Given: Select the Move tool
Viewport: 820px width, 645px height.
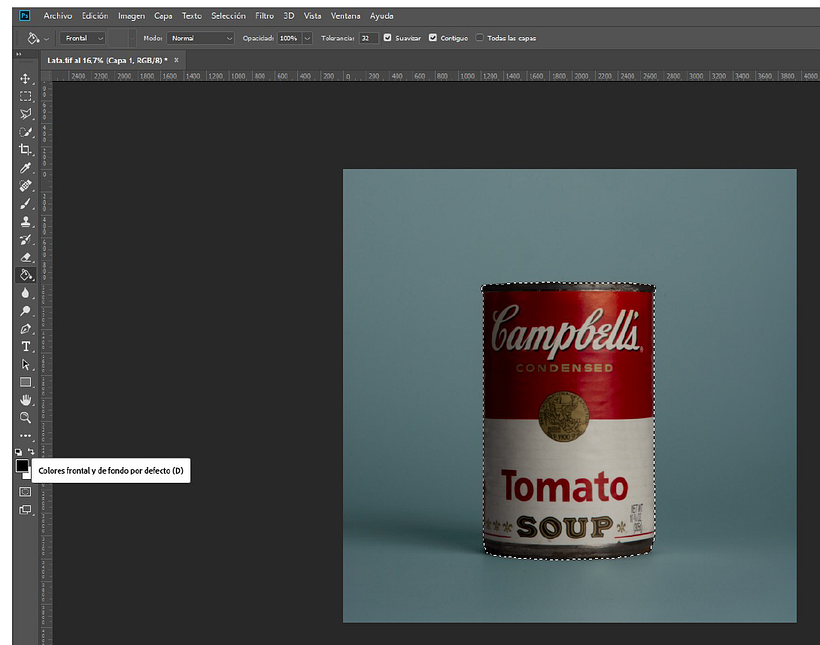Looking at the screenshot, I should tap(25, 78).
